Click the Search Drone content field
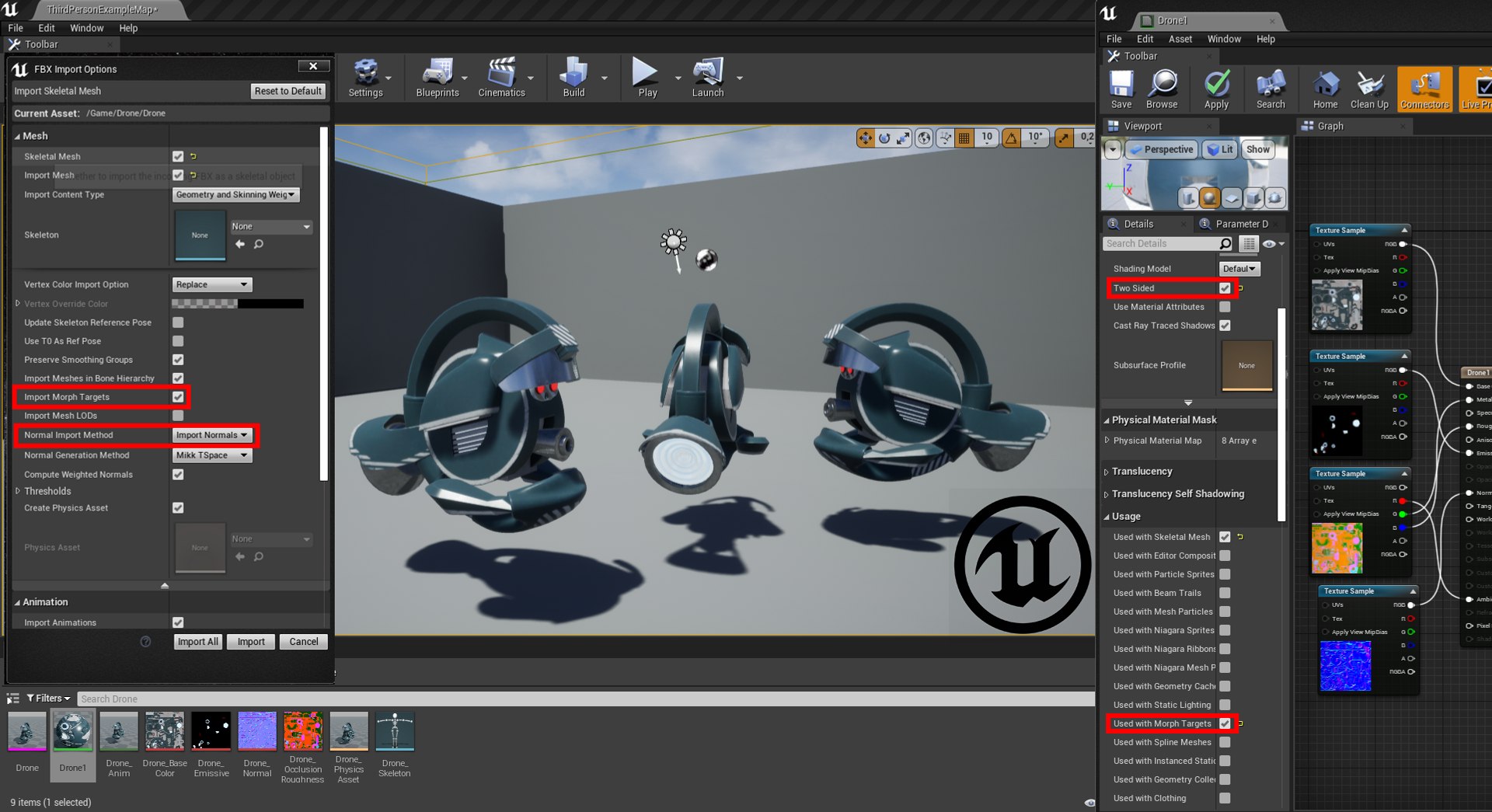1492x812 pixels. coord(586,699)
